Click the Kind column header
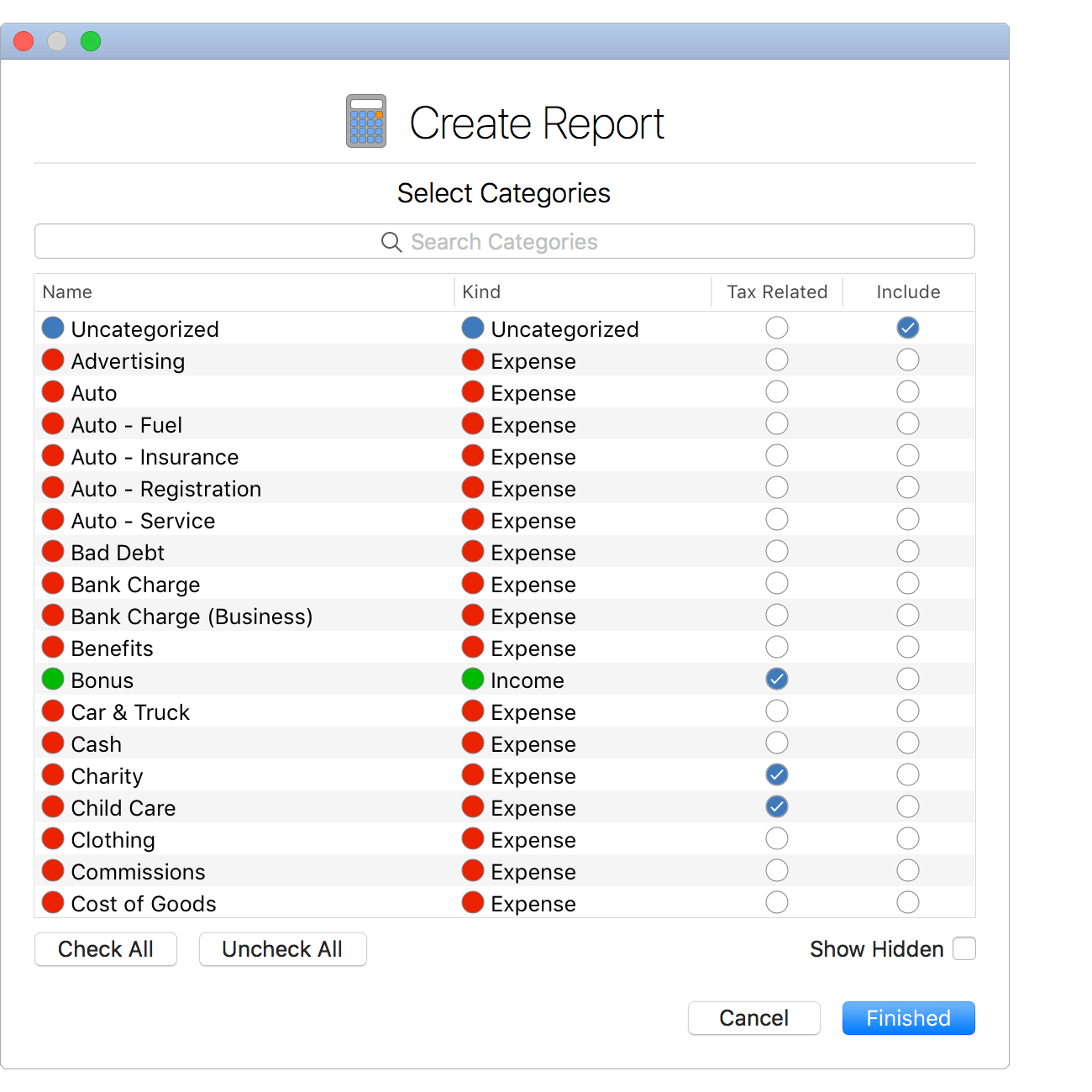Screen dimensions: 1092x1092 [480, 291]
